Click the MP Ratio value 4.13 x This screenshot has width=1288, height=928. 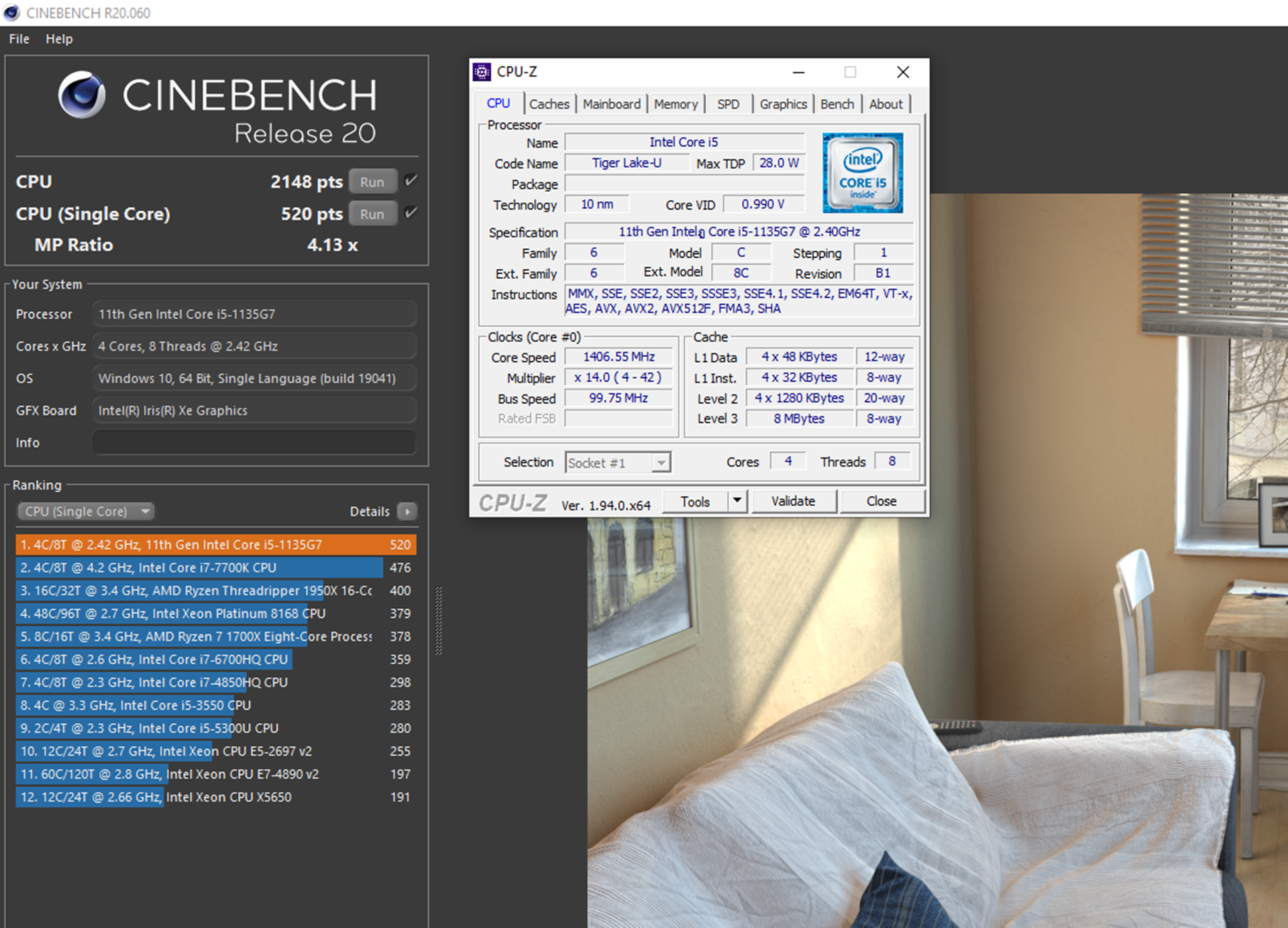pyautogui.click(x=333, y=245)
